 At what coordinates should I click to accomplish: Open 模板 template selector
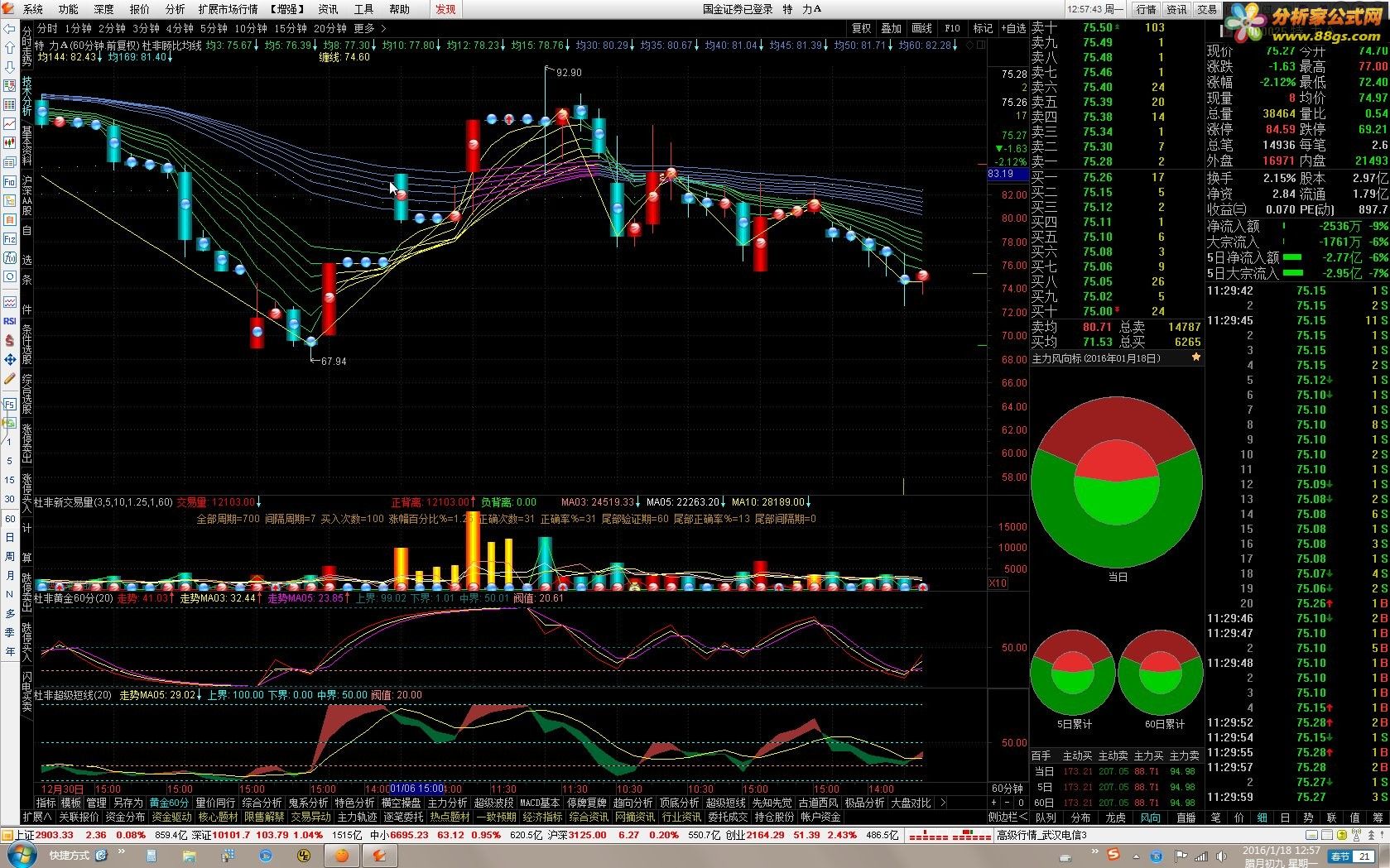[x=71, y=803]
